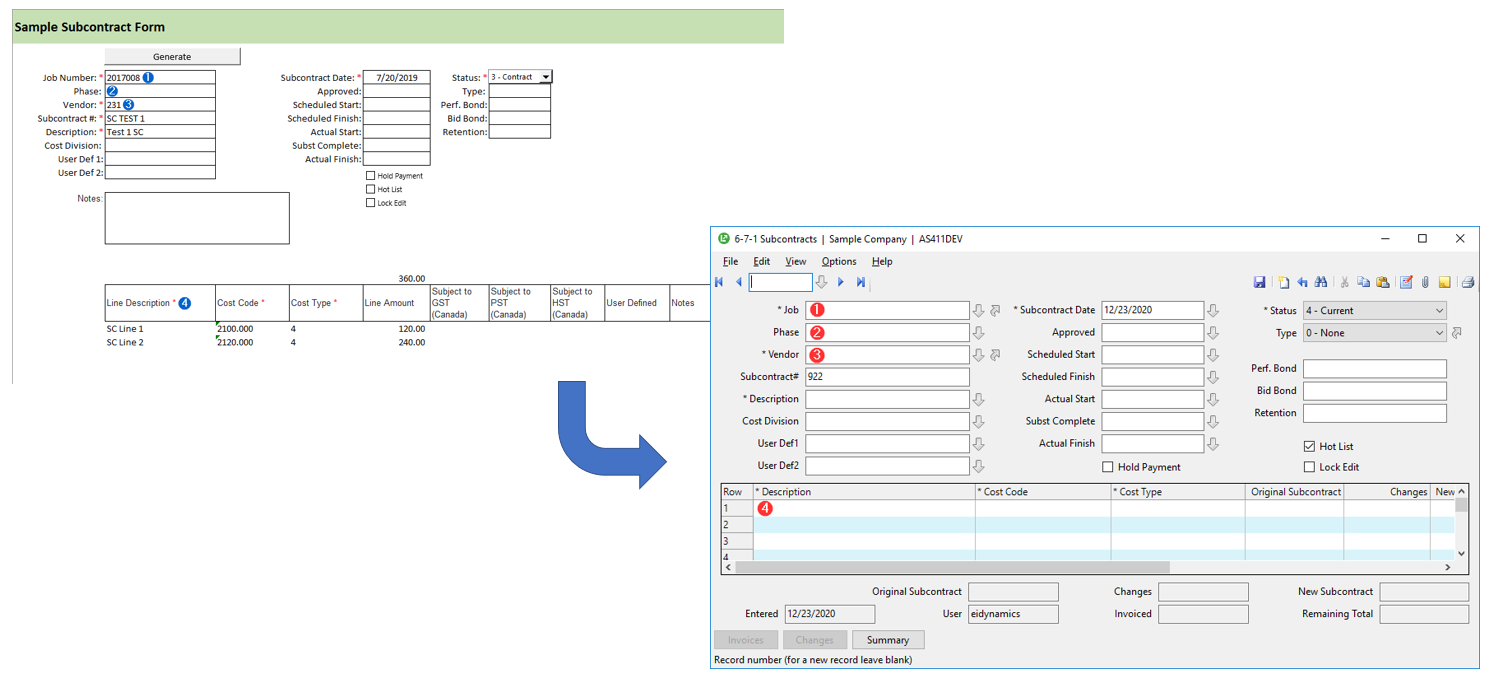This screenshot has height=682, width=1488.
Task: Click the Save floppy disk icon
Action: (1259, 283)
